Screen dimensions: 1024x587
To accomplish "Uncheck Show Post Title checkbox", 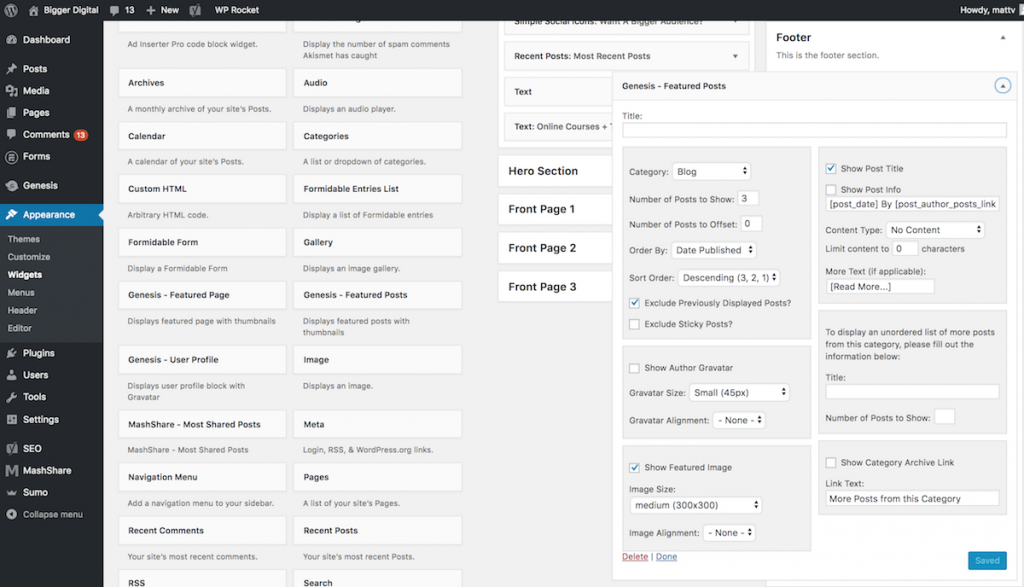I will 831,168.
